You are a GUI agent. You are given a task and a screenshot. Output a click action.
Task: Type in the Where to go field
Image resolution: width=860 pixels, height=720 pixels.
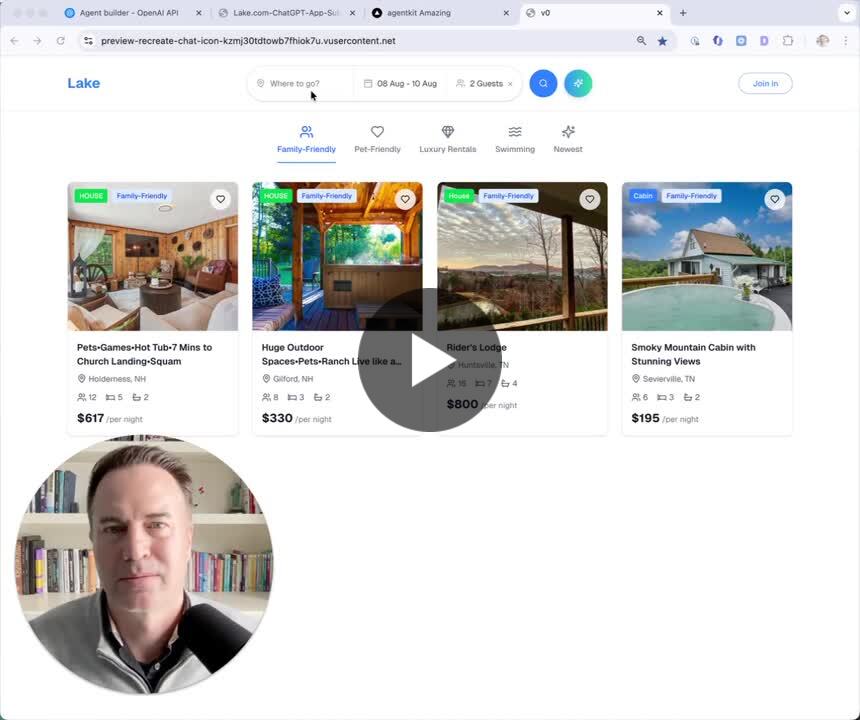300,84
